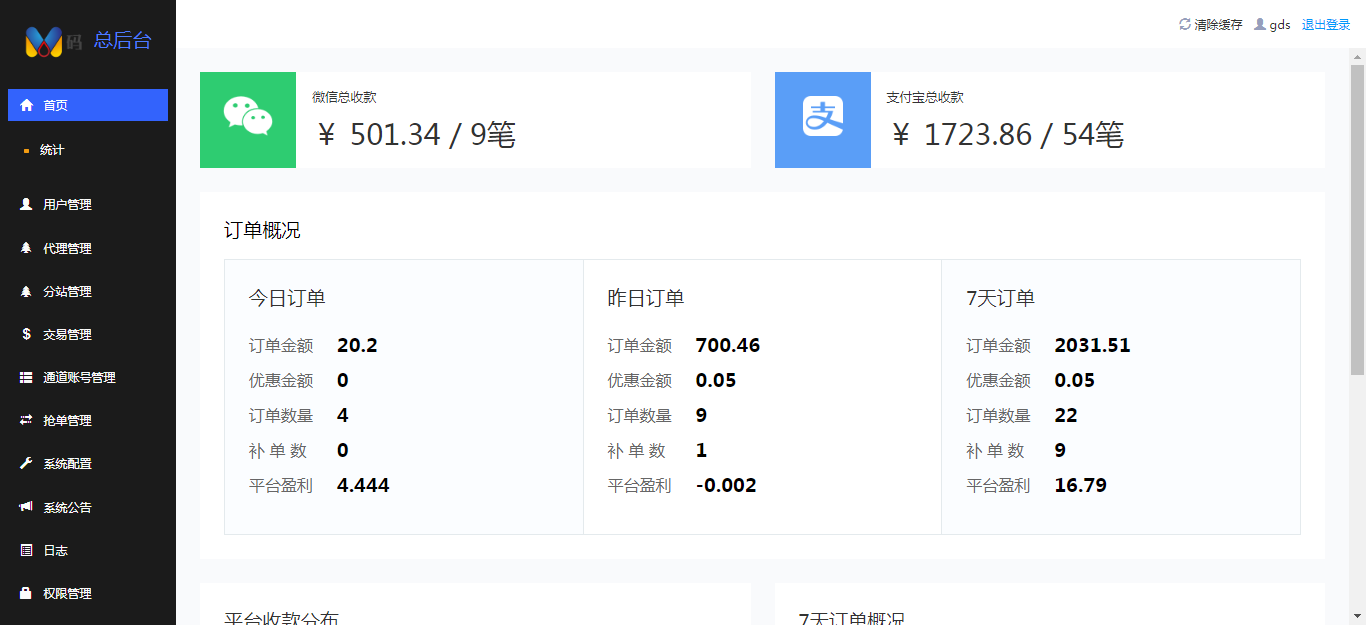Click the lock icon beside 权限管理
This screenshot has width=1366, height=625.
(x=27, y=593)
